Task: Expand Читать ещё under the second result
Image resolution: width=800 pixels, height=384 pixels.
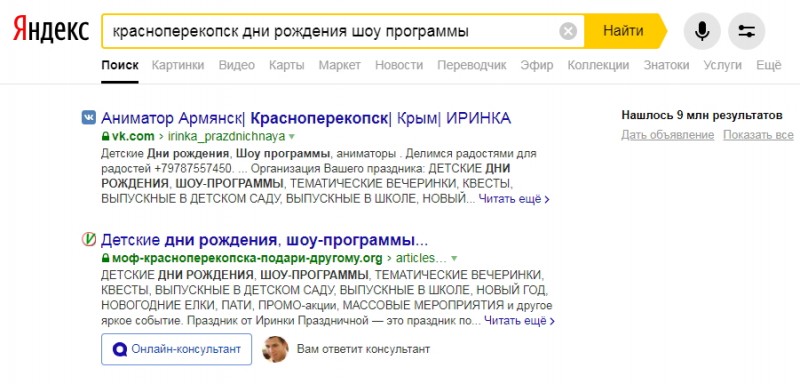Action: coord(519,321)
